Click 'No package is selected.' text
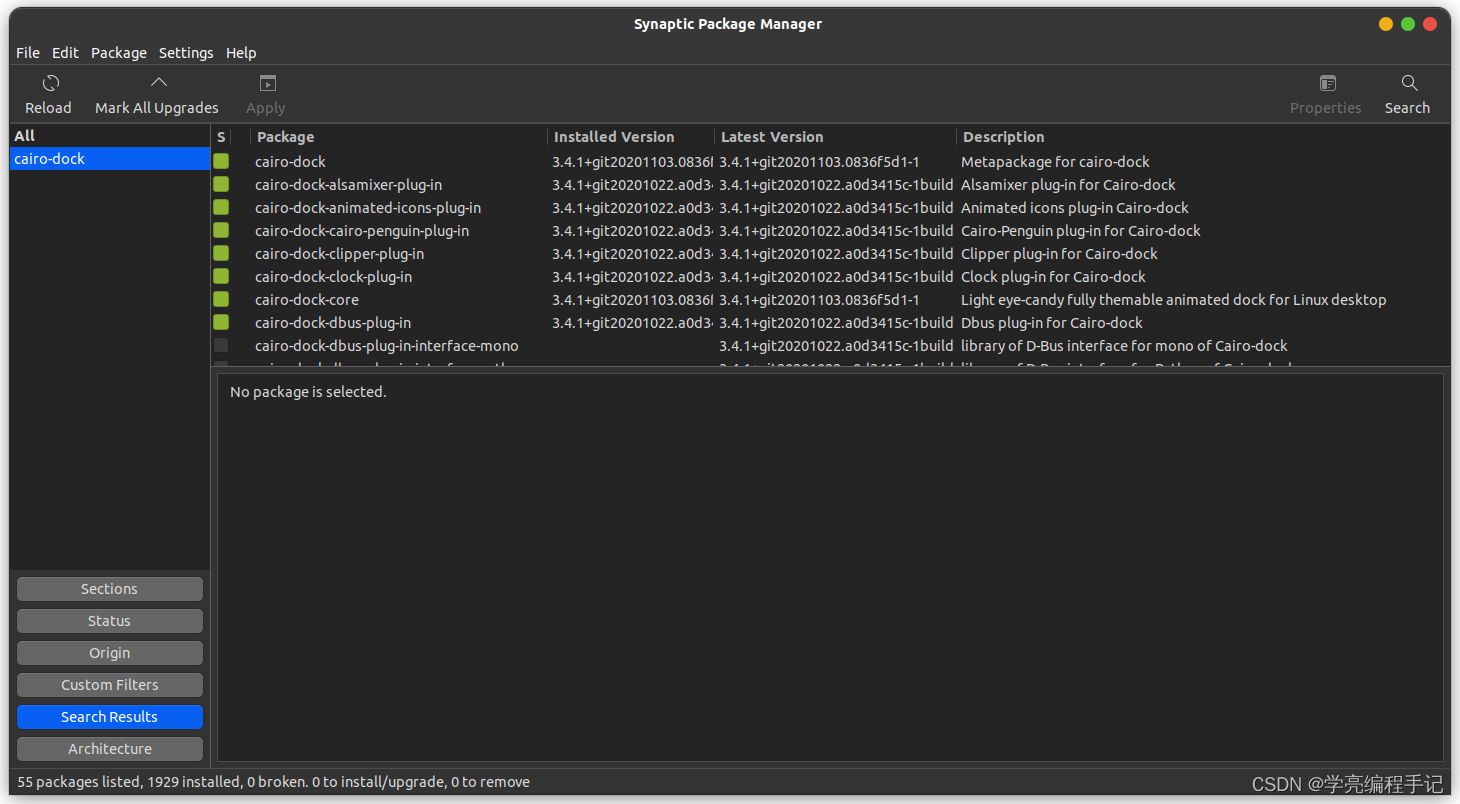The width and height of the screenshot is (1460, 804). click(x=308, y=392)
